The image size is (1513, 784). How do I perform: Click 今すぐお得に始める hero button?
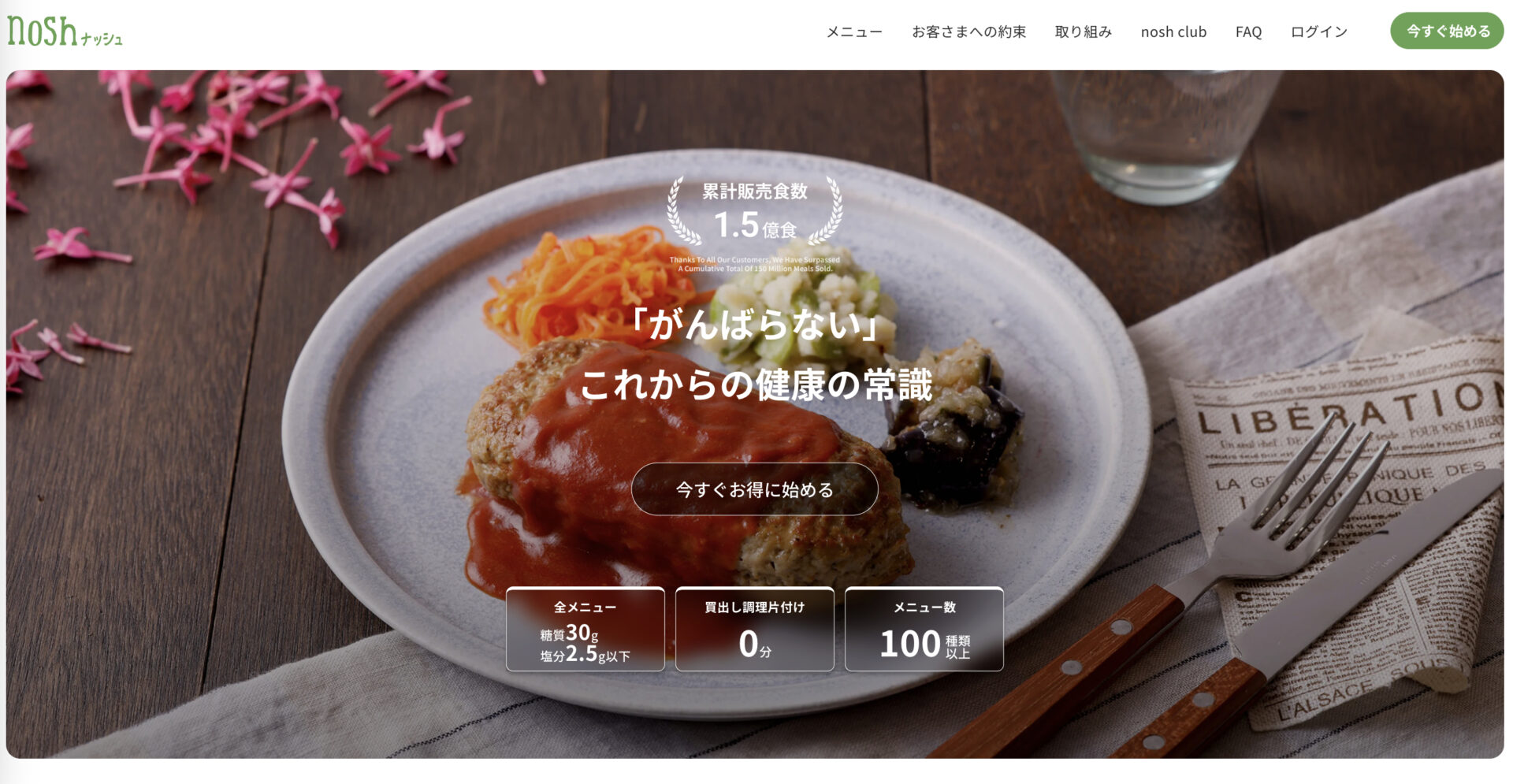click(754, 489)
